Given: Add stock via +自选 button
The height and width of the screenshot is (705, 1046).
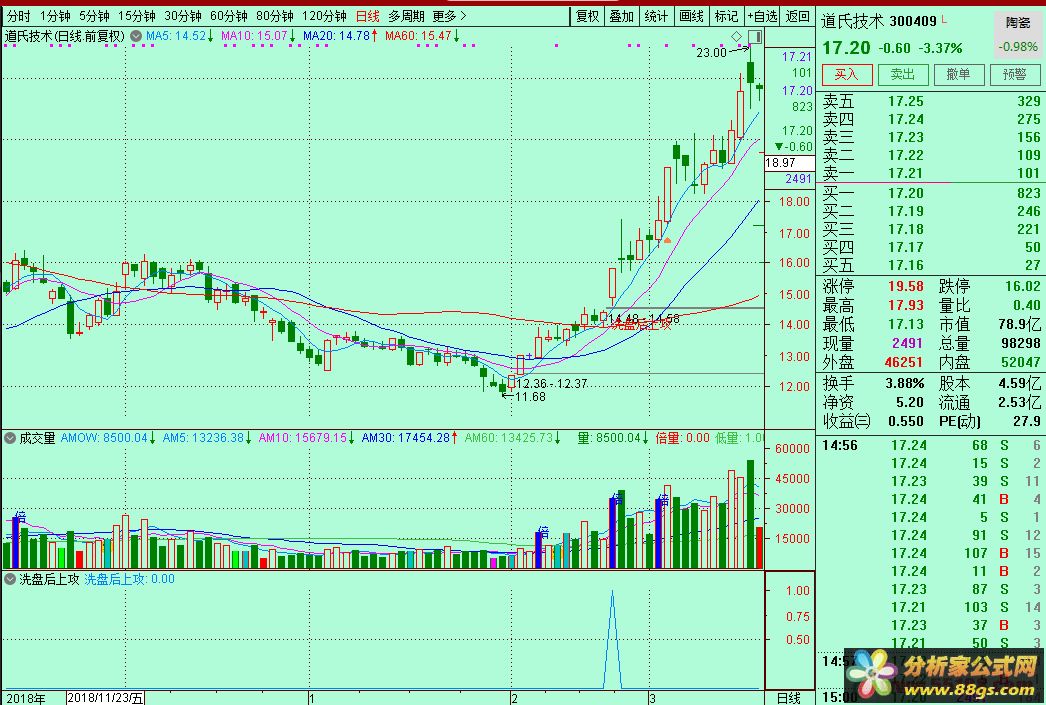Looking at the screenshot, I should pyautogui.click(x=762, y=16).
